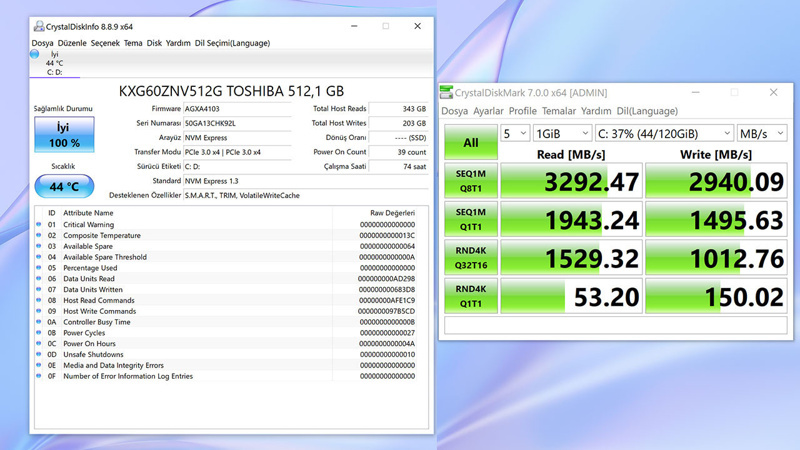This screenshot has height=450, width=800.
Task: Open Yardım menu in CrystalDiskInfo
Action: tap(178, 43)
